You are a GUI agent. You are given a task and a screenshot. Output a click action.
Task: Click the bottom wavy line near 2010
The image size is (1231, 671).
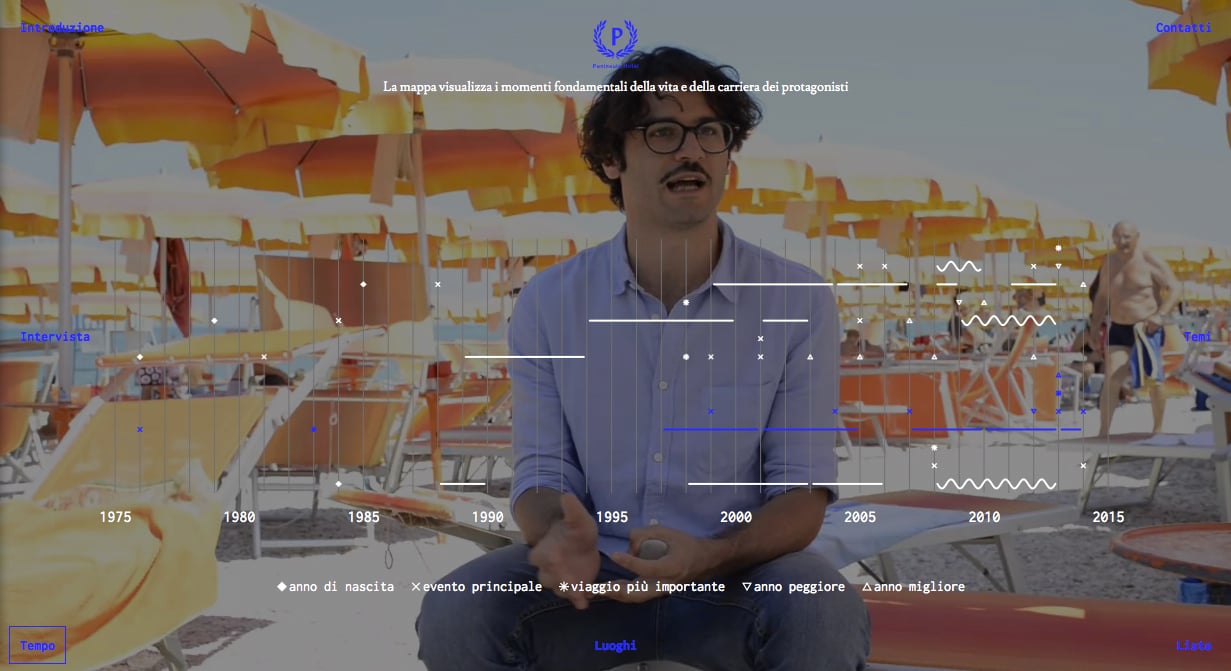(983, 484)
